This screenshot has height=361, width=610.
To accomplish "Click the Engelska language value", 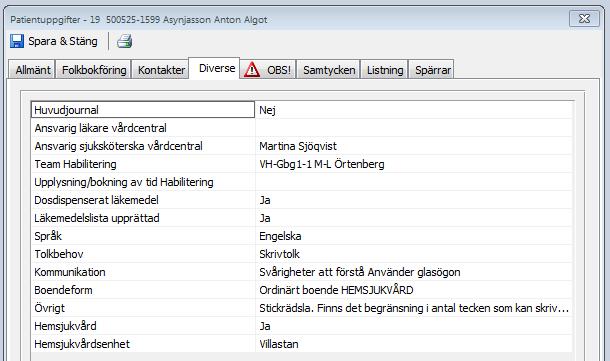I will 280,236.
